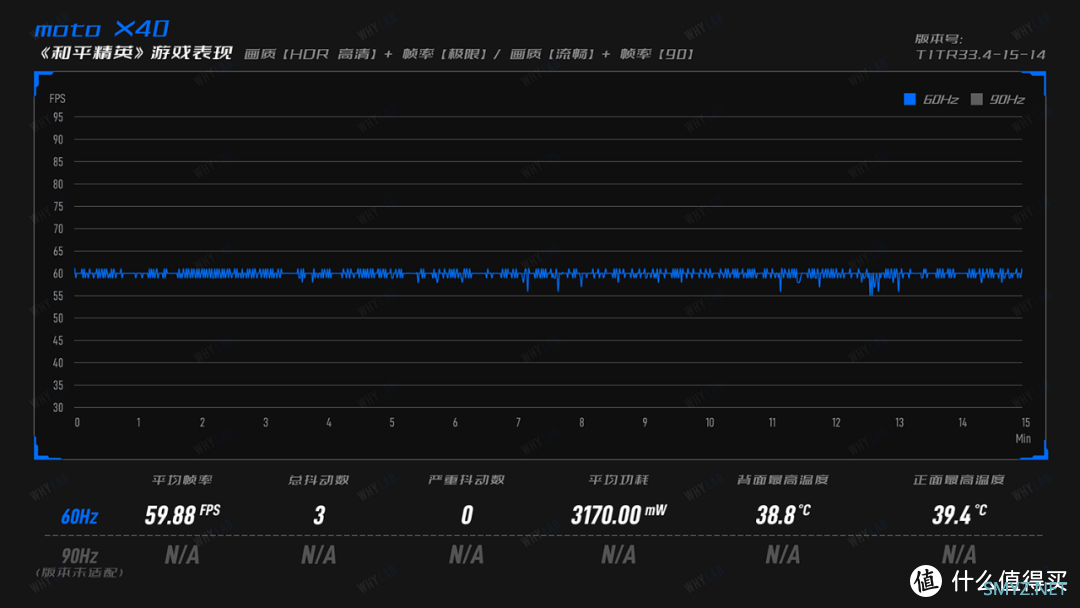This screenshot has width=1080, height=608.
Task: Click the 30 FPS axis label
Action: click(58, 408)
